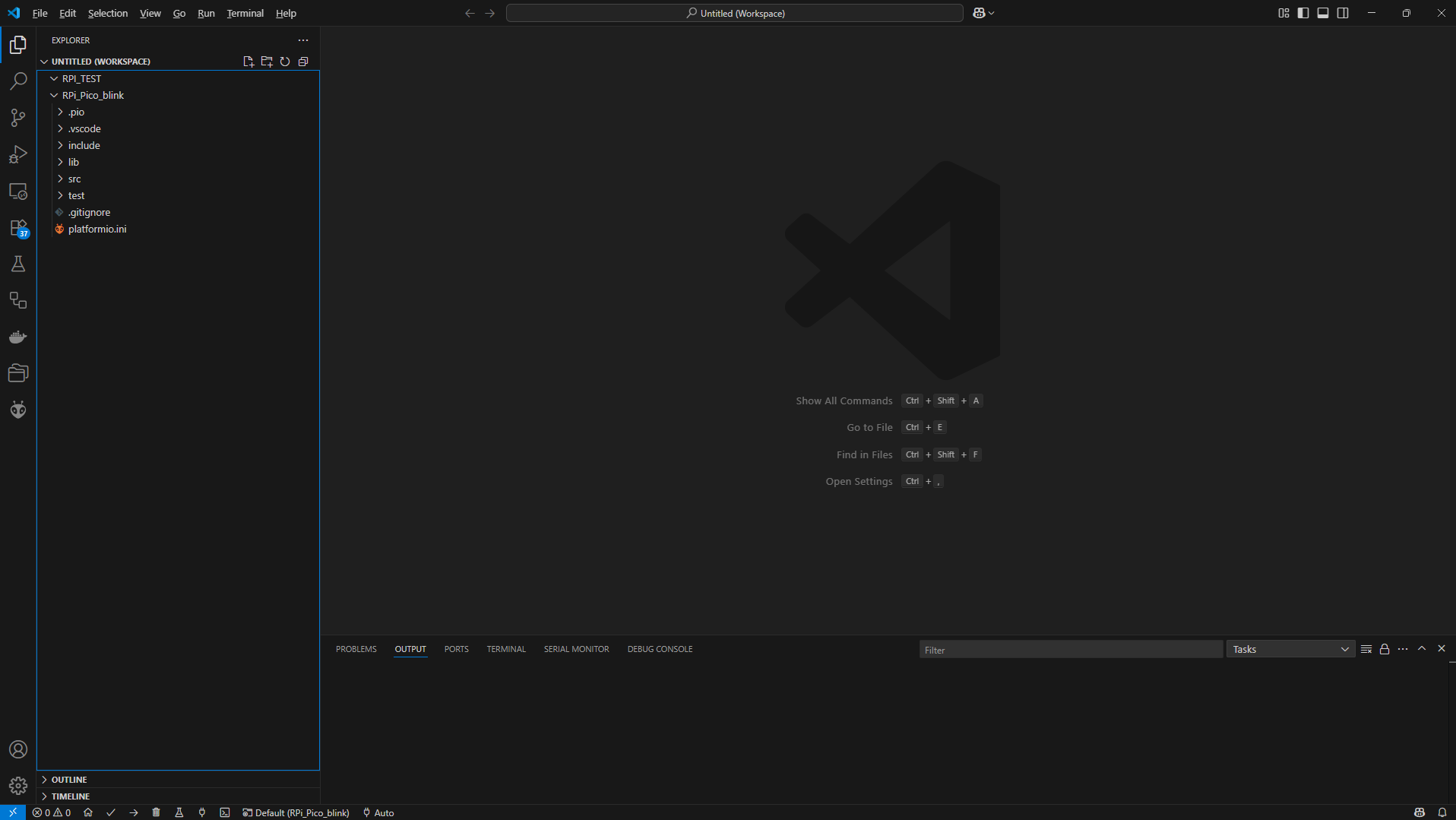Switch to the TERMINAL tab
Image resolution: width=1456 pixels, height=820 pixels.
tap(506, 649)
